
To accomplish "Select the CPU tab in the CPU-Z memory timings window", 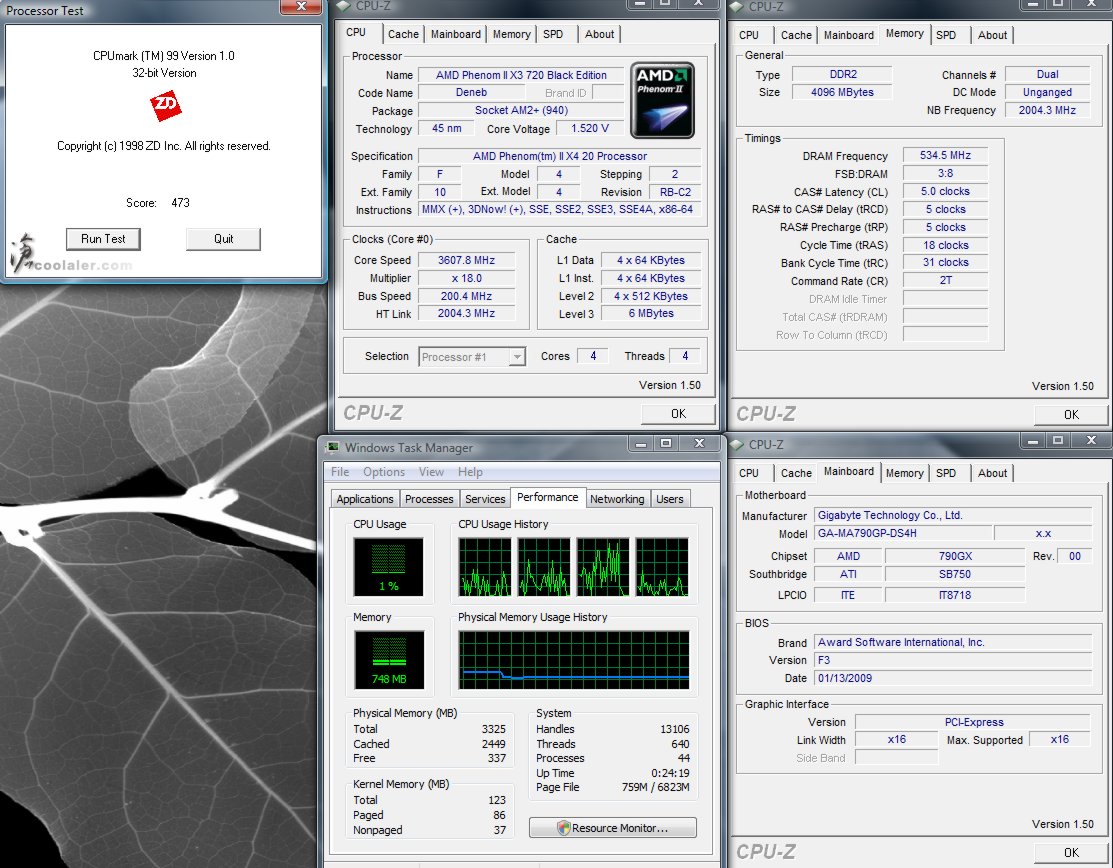I will (749, 35).
